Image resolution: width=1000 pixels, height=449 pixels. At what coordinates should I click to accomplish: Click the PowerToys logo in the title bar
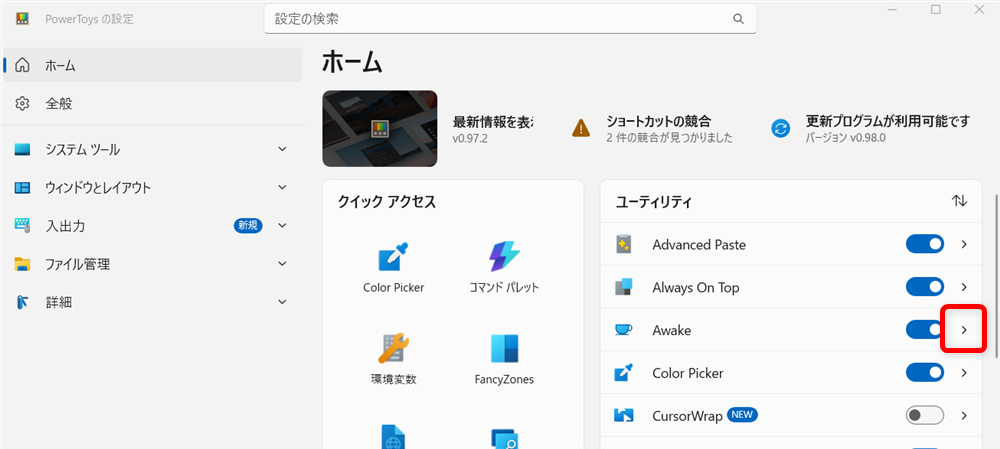coord(22,18)
